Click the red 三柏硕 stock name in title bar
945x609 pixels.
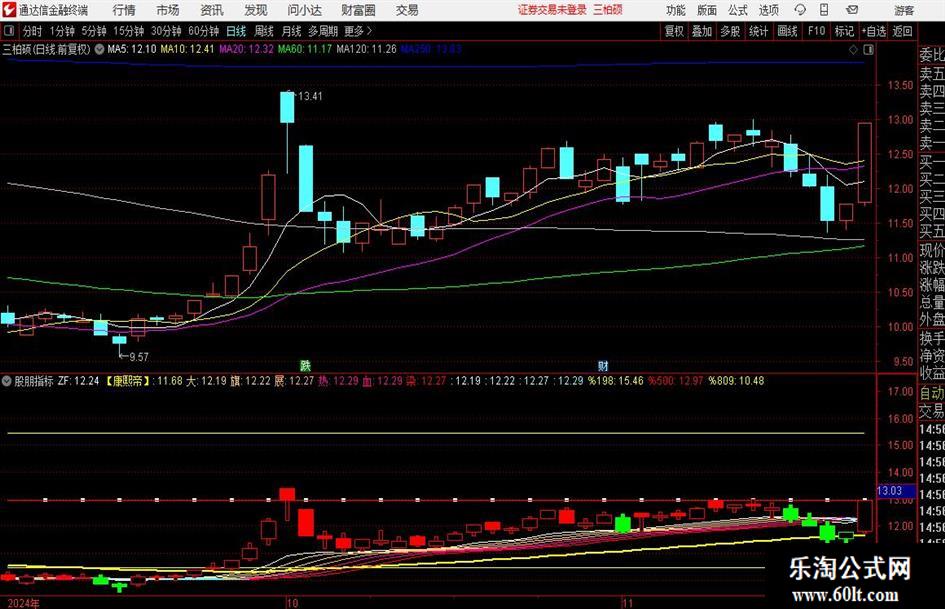[x=608, y=10]
